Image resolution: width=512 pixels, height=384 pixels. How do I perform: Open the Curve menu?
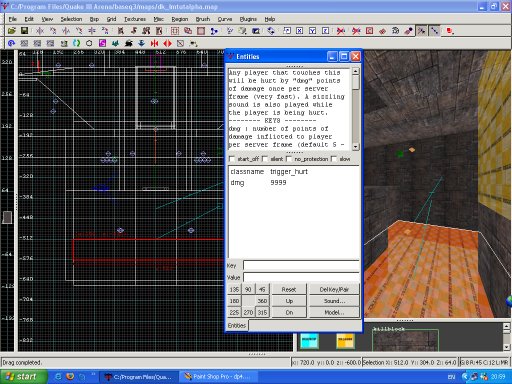[x=225, y=19]
